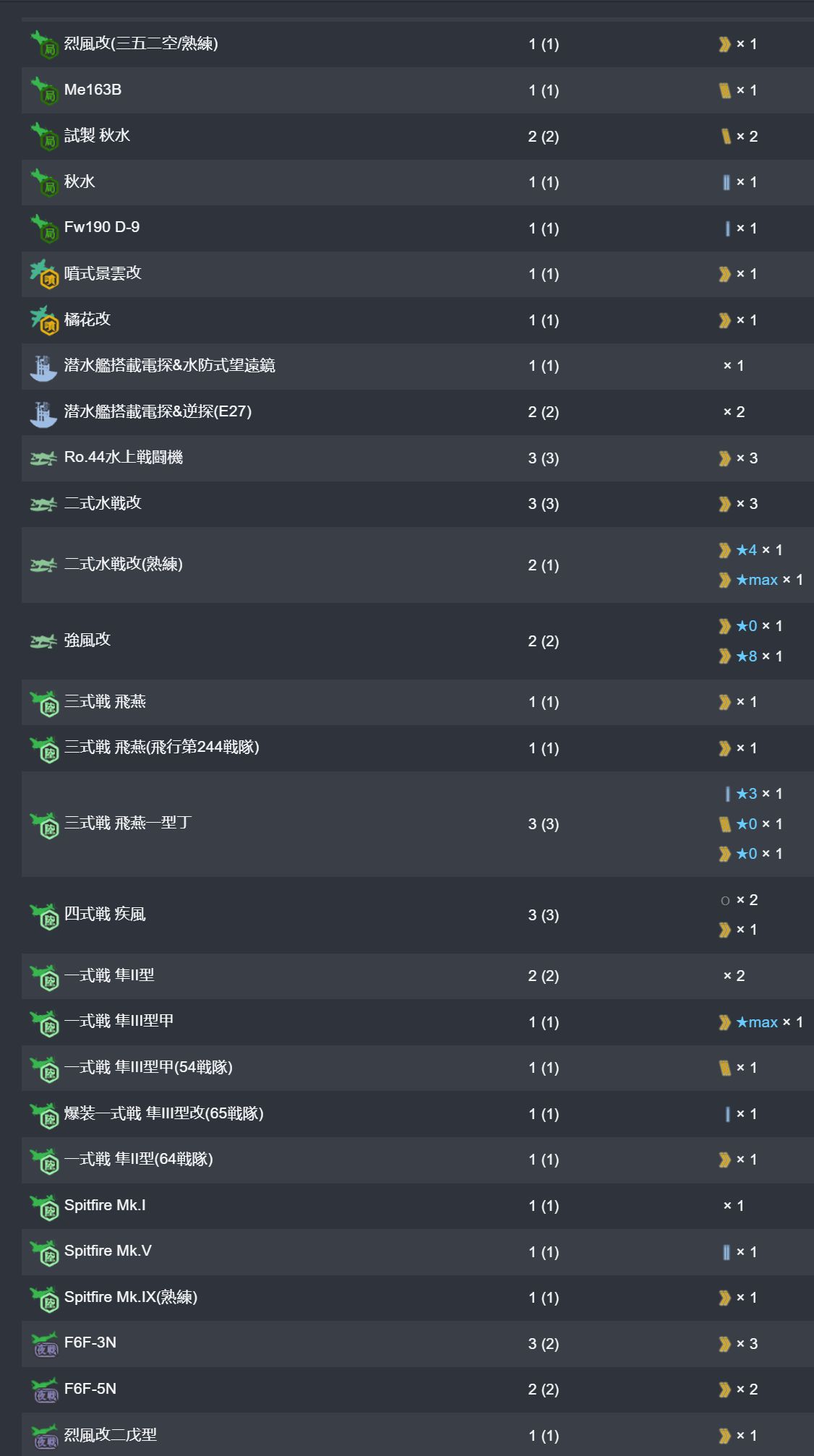Image resolution: width=814 pixels, height=1456 pixels.
Task: Click the jet fighter icon beside 噴式景雲改
Action: point(43,275)
